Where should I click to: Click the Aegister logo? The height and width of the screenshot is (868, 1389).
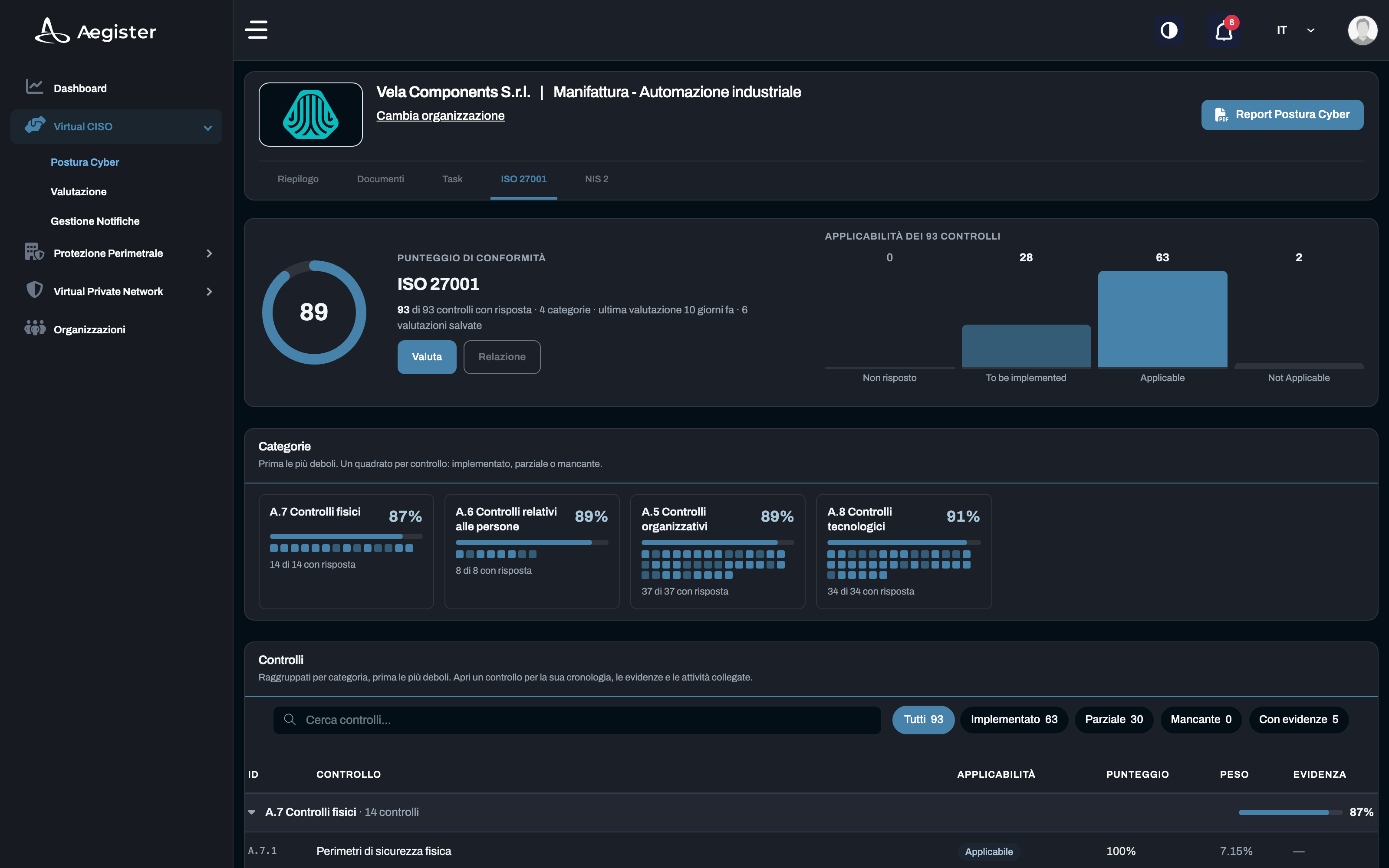tap(95, 31)
